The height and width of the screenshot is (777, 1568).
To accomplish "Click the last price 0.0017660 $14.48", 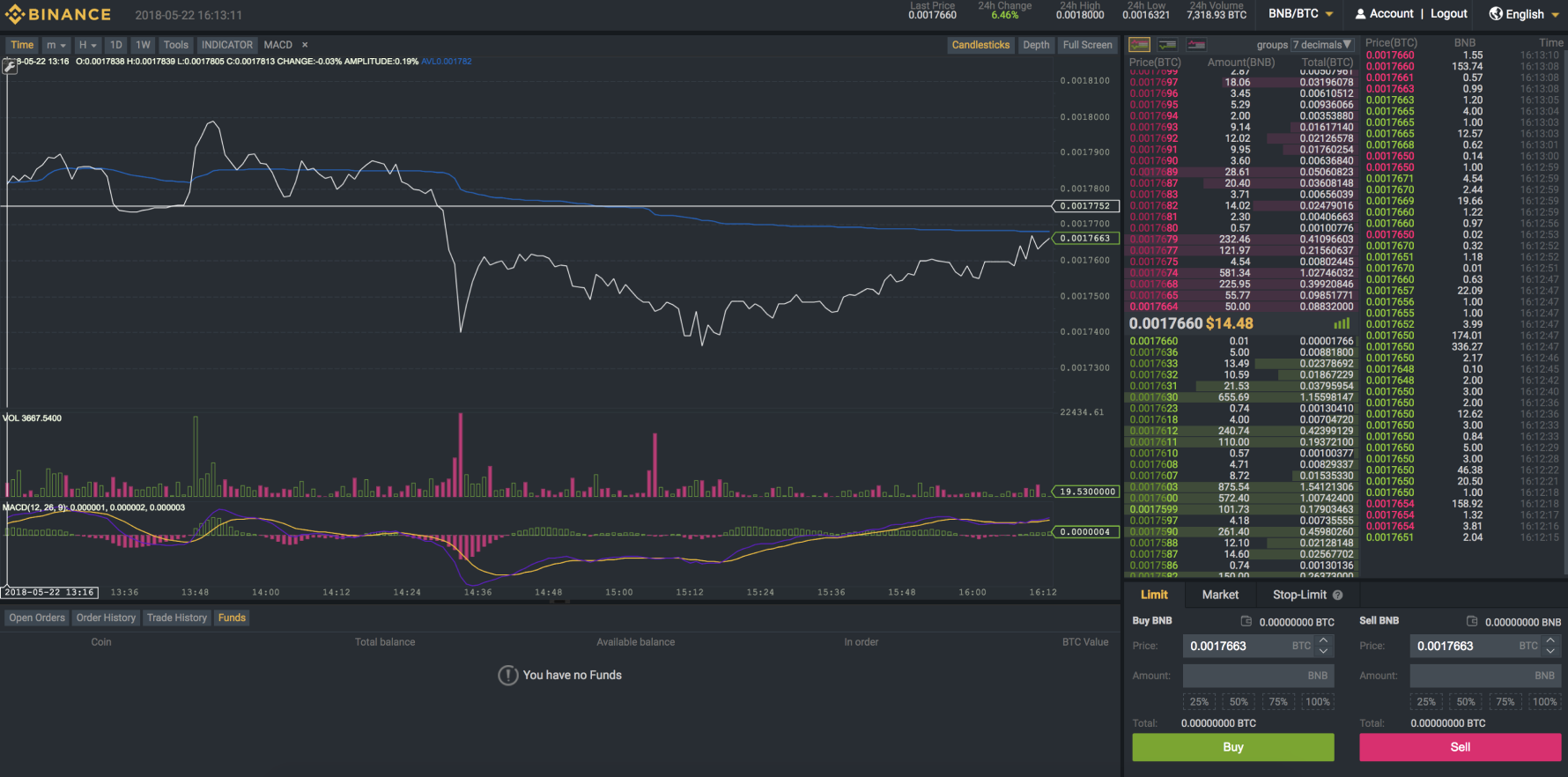I will pyautogui.click(x=1191, y=323).
